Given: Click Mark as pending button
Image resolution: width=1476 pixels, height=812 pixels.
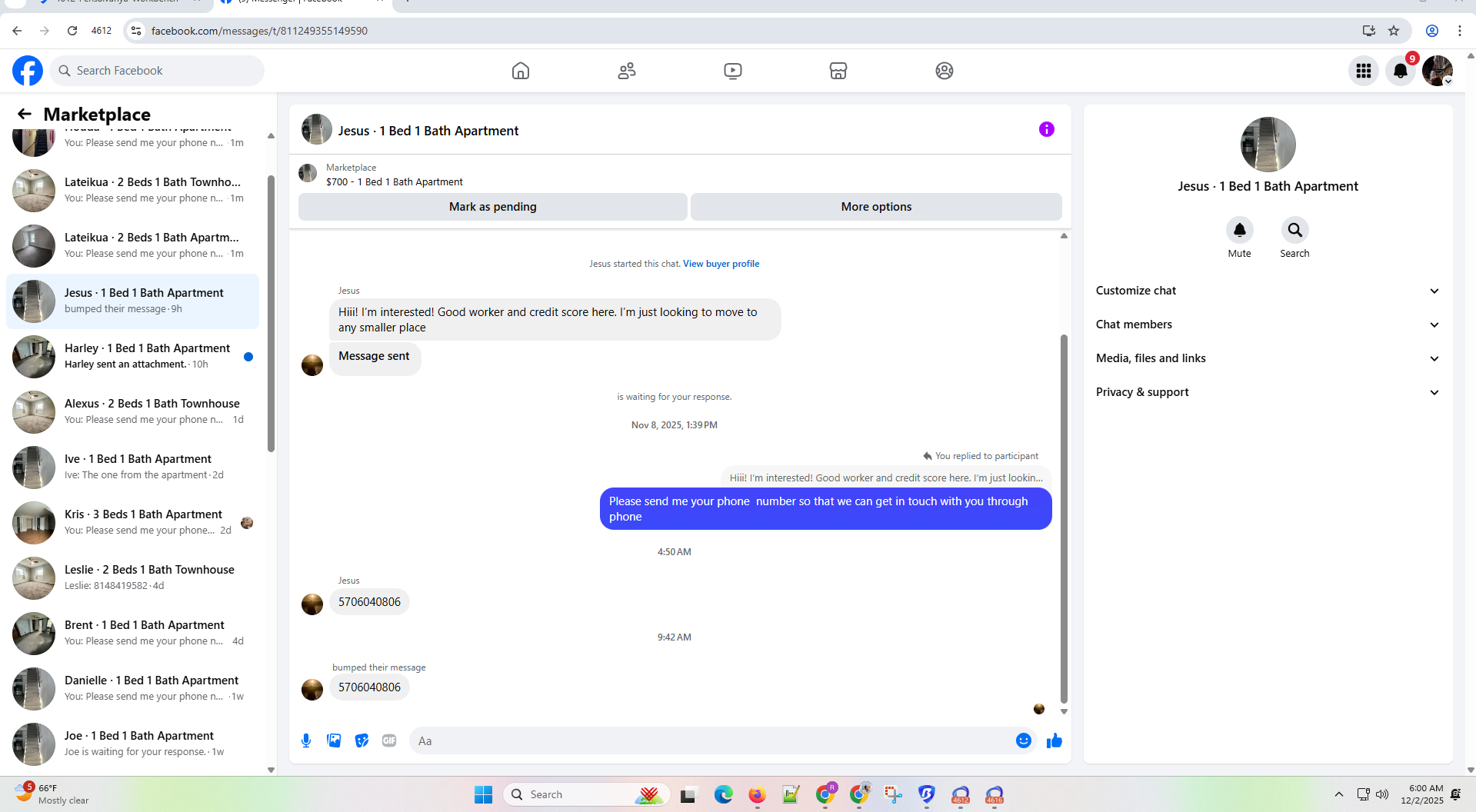Looking at the screenshot, I should click(492, 207).
